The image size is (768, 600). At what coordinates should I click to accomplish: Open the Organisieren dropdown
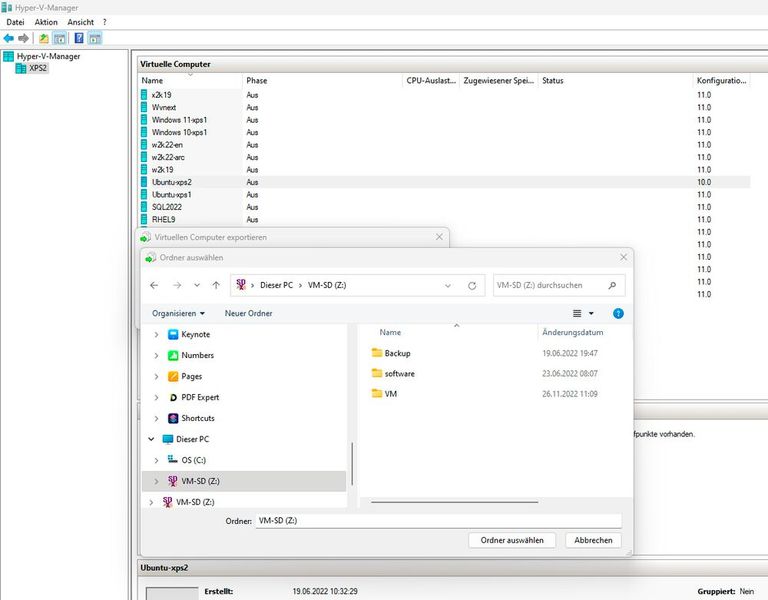(x=178, y=313)
